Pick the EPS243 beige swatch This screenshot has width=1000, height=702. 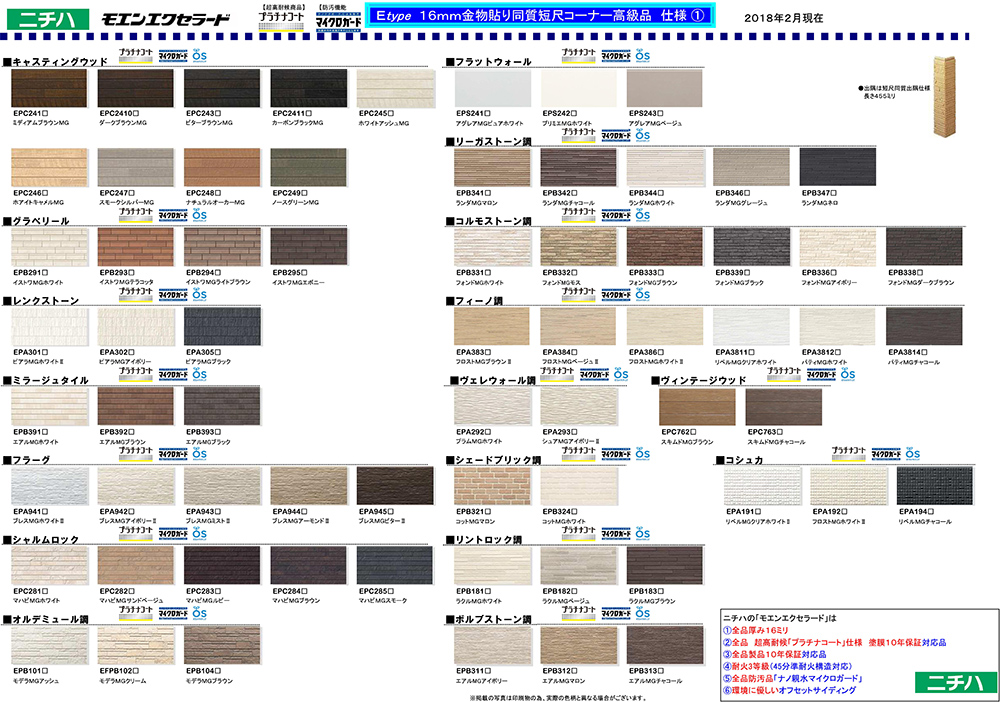(x=665, y=88)
